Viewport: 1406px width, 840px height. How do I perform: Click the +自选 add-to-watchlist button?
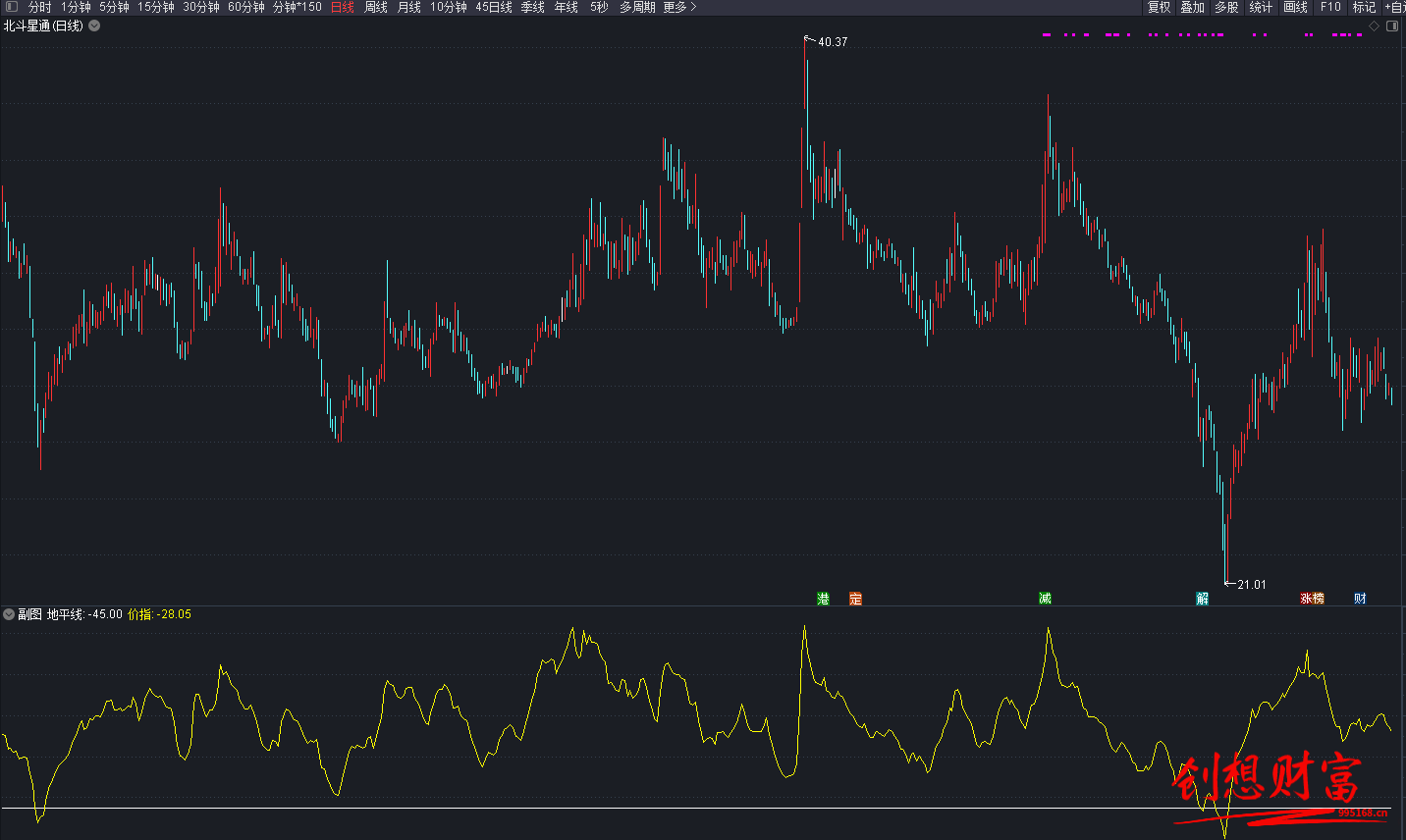(1394, 7)
